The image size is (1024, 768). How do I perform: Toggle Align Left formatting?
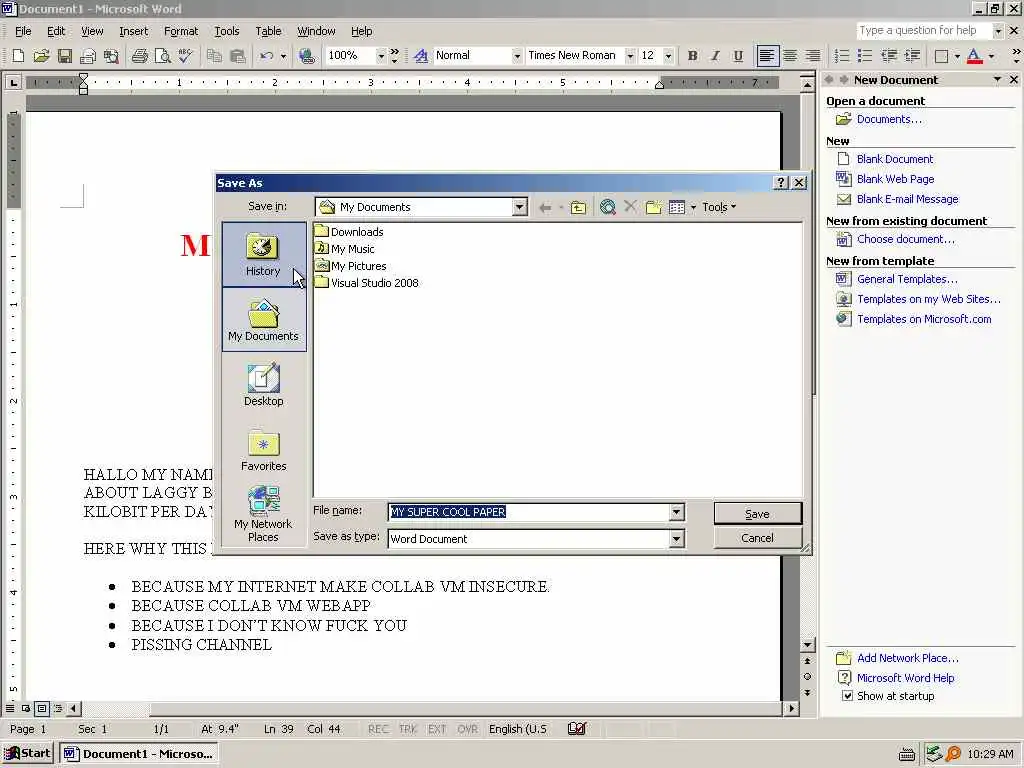point(767,56)
